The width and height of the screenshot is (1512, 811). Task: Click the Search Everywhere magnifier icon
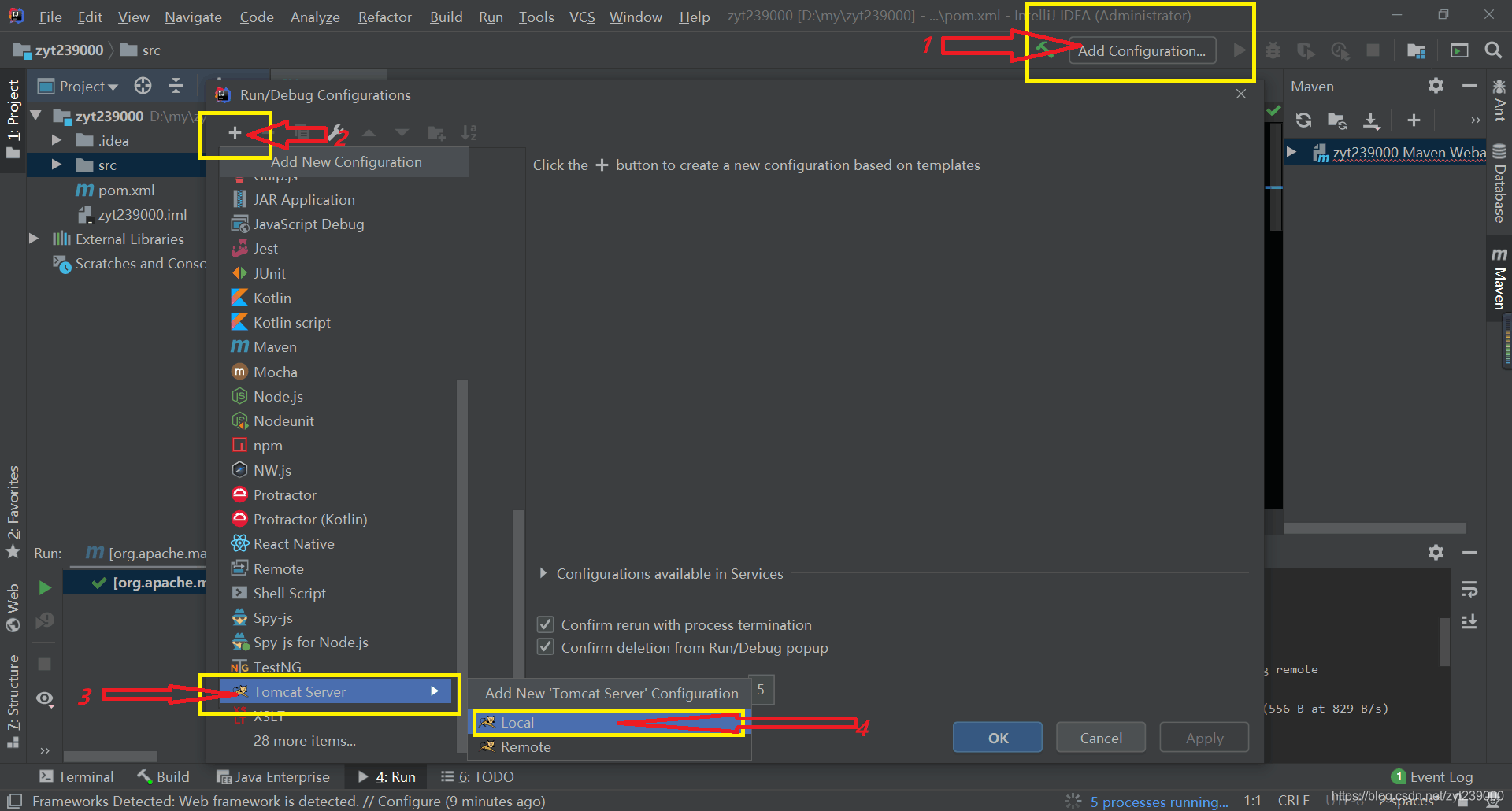pos(1492,50)
